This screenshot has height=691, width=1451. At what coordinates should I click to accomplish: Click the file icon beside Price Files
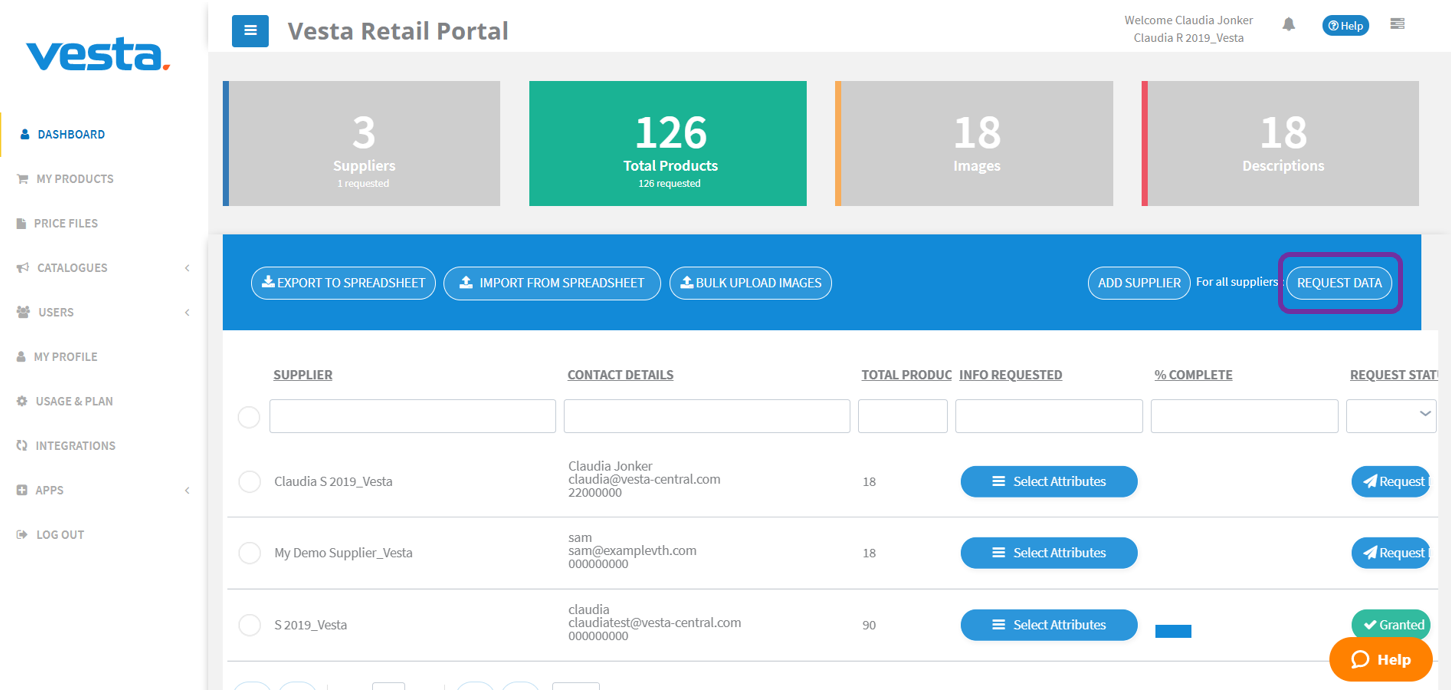21,223
